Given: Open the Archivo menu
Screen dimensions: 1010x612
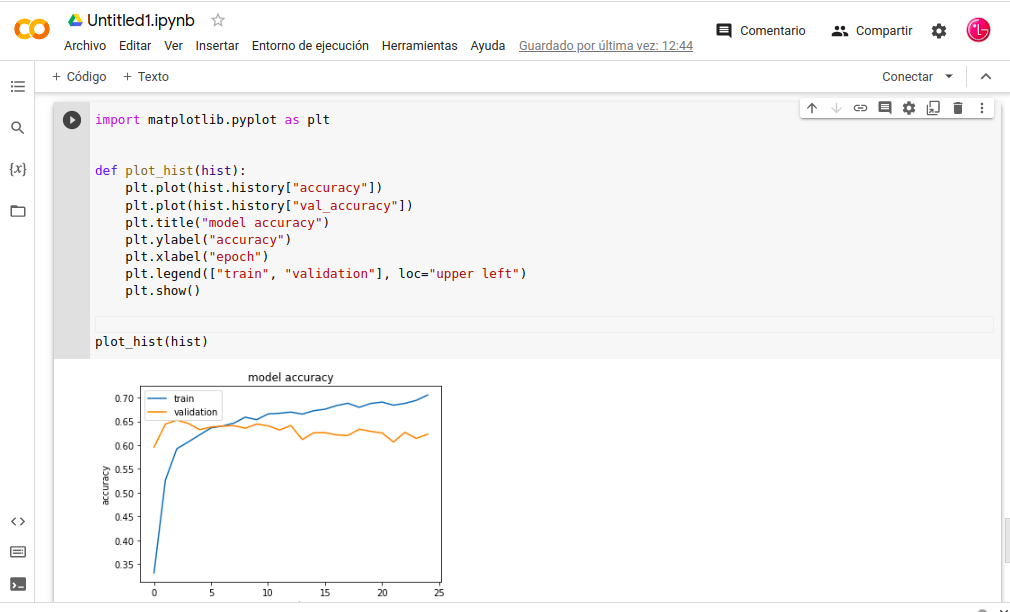Looking at the screenshot, I should click(x=85, y=46).
